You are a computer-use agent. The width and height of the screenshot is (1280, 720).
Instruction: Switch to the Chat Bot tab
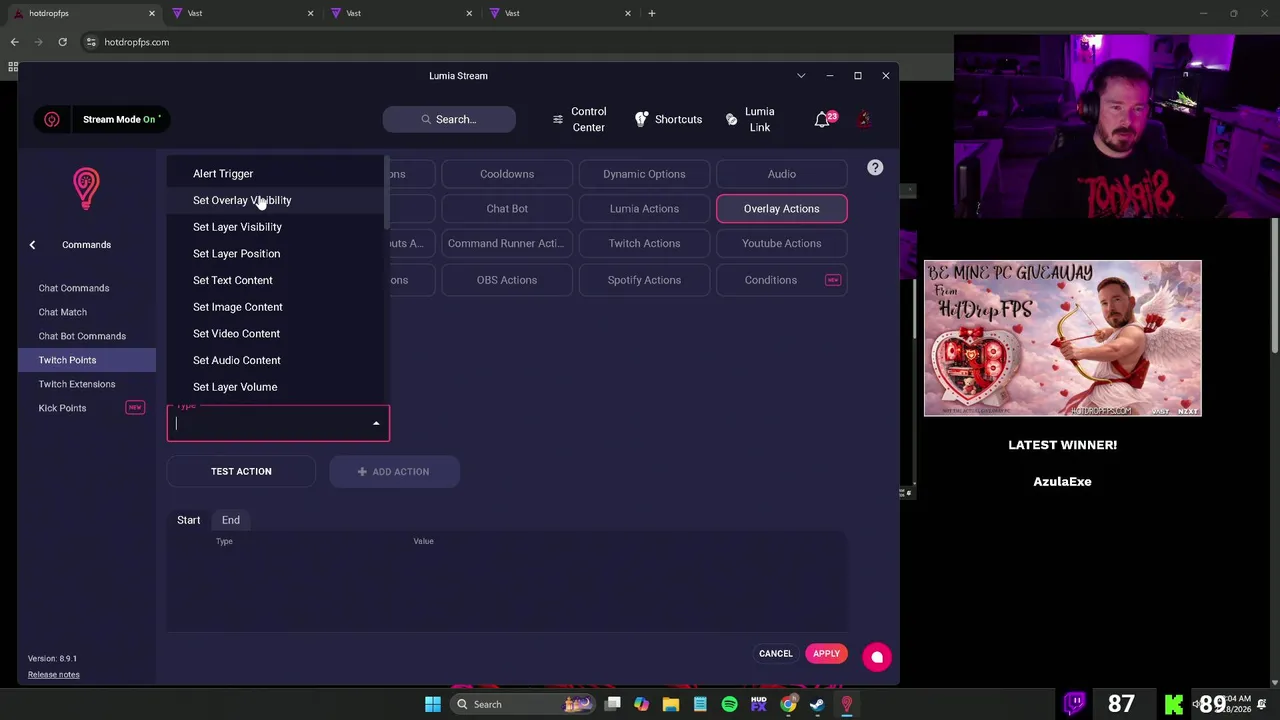[x=507, y=209]
